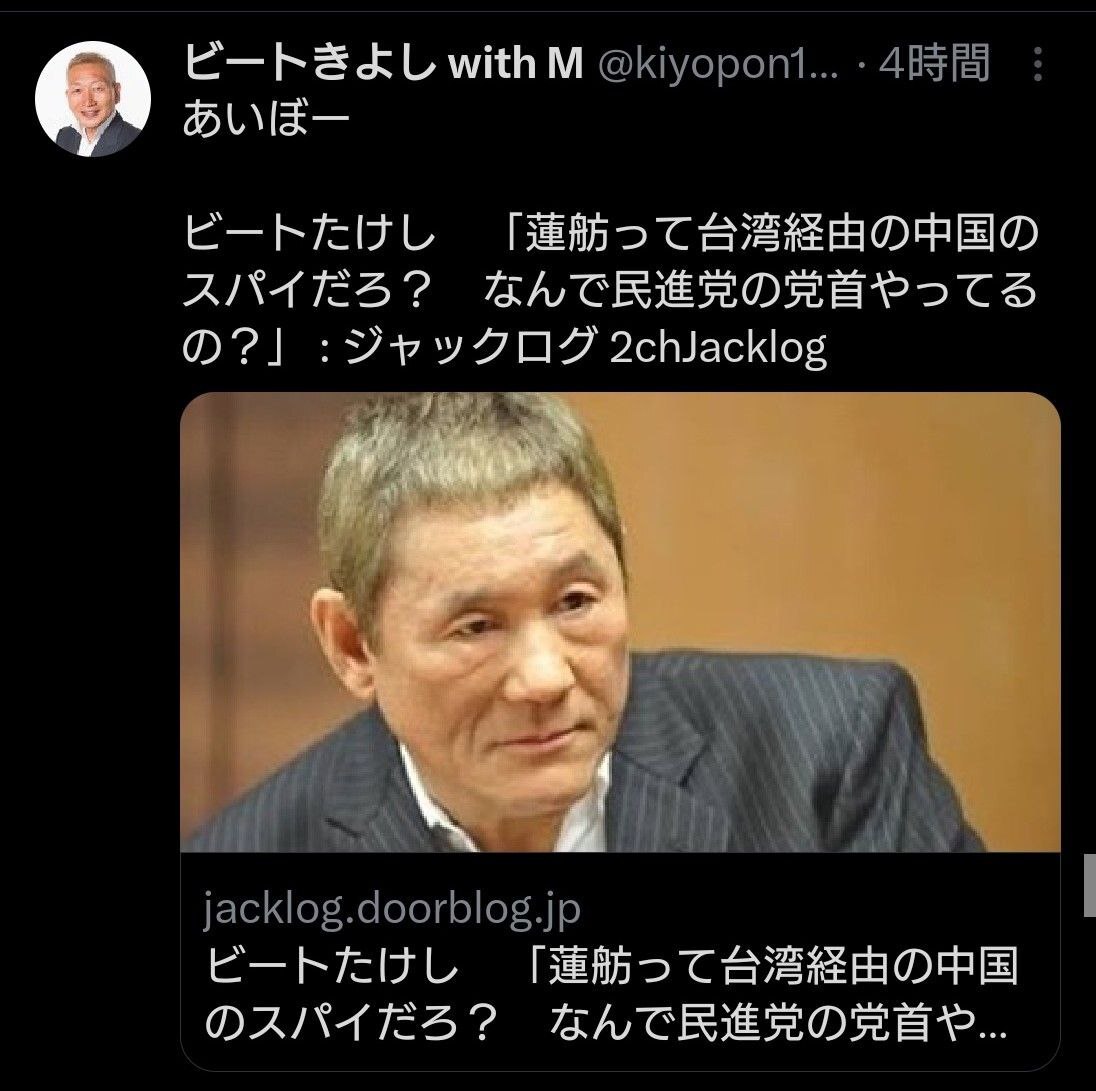Click the truncated card line のスパイだろ?
The image size is (1096, 1091).
(605, 1023)
